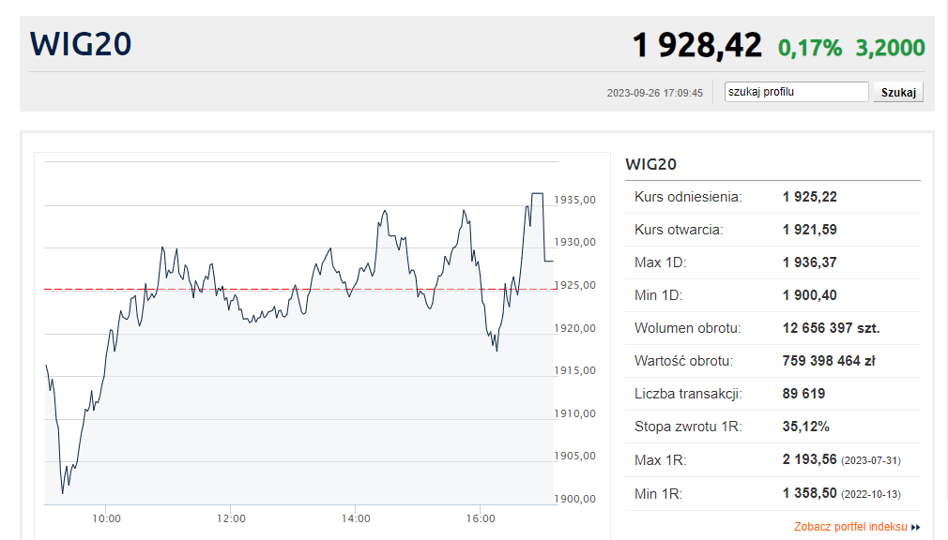The image size is (948, 540).
Task: Click the 'Stopa zwrotu 1R:' label
Action: (688, 426)
